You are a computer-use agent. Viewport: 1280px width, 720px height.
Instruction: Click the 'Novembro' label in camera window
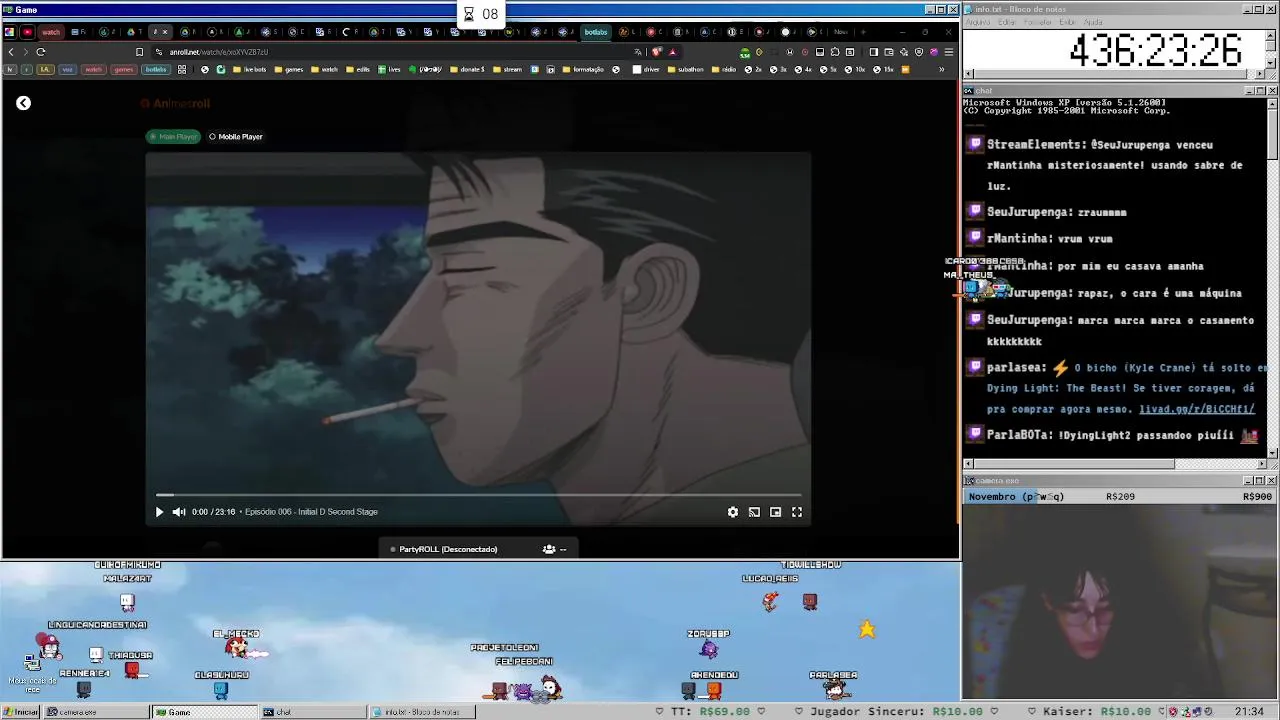pos(992,496)
